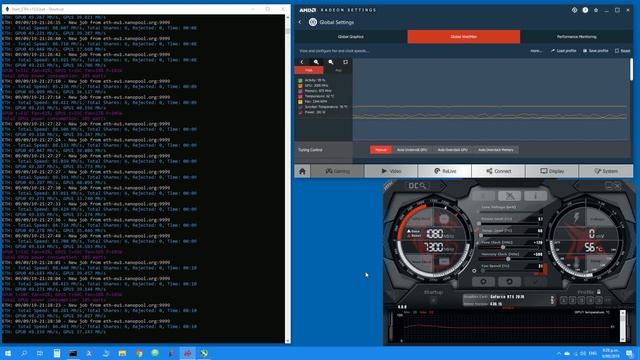This screenshot has width=640, height=360.
Task: Open the System section in Radeon Settings
Action: (606, 171)
